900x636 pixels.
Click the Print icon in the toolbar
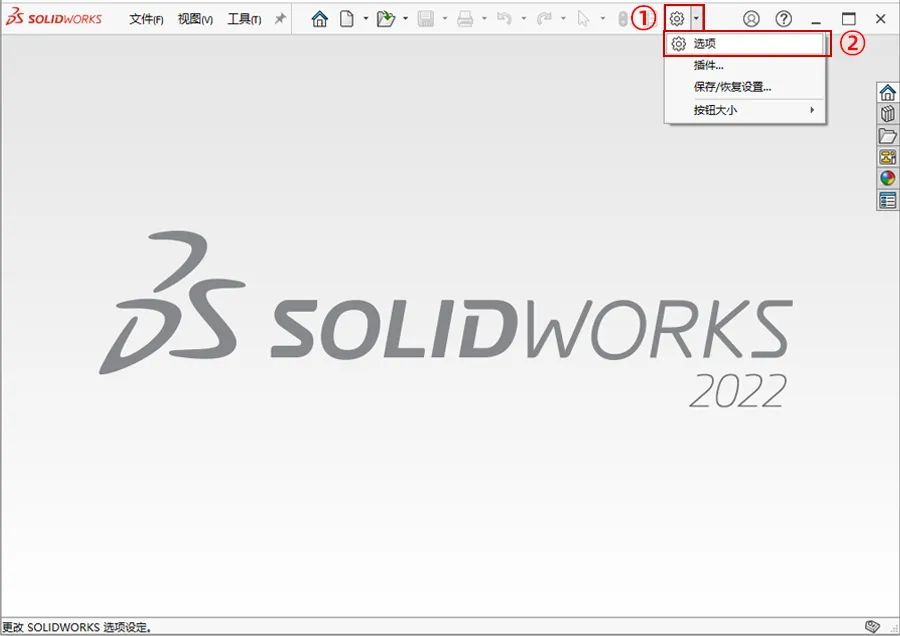(x=465, y=19)
